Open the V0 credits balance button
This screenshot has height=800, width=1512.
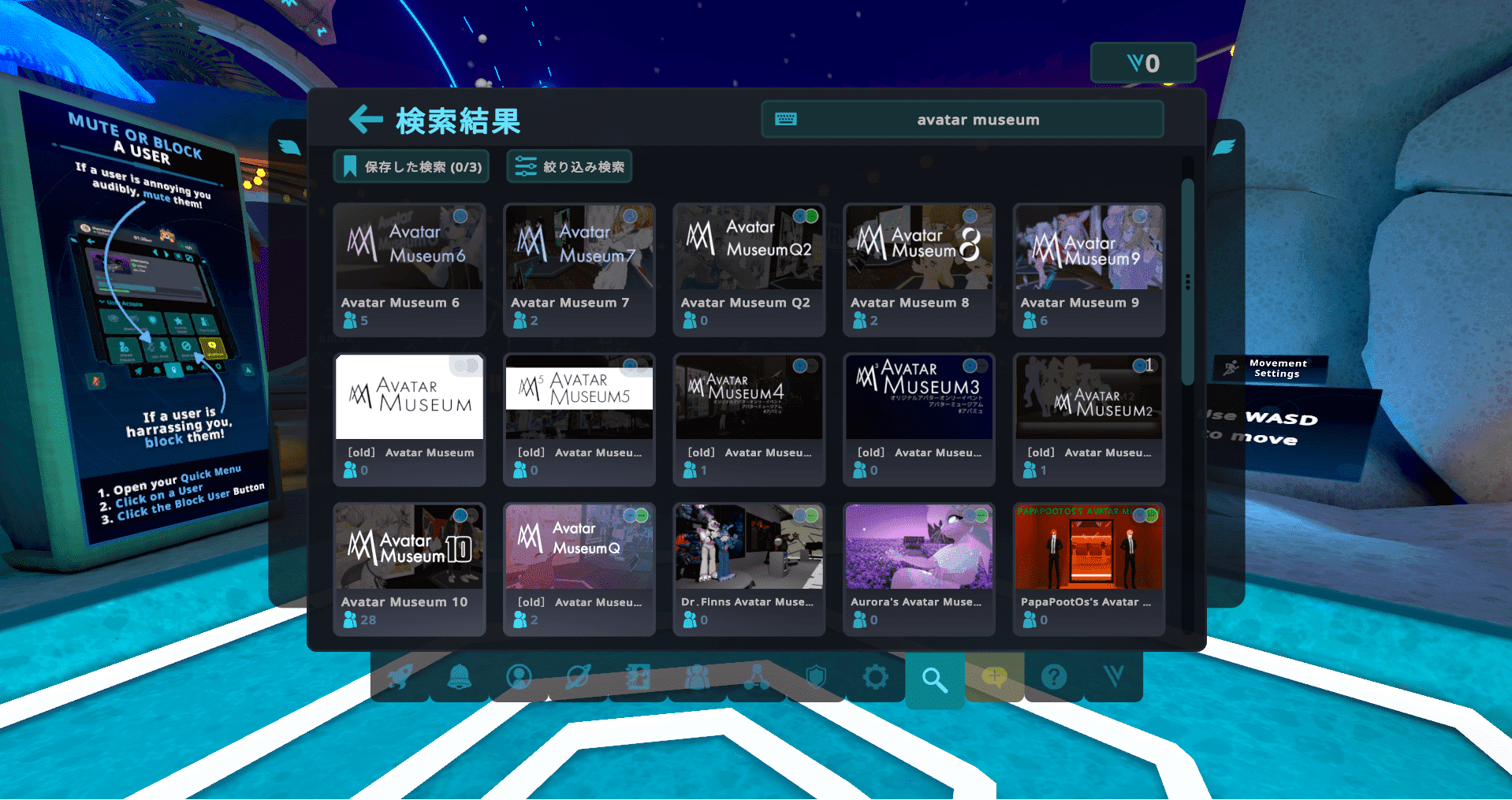[1143, 63]
